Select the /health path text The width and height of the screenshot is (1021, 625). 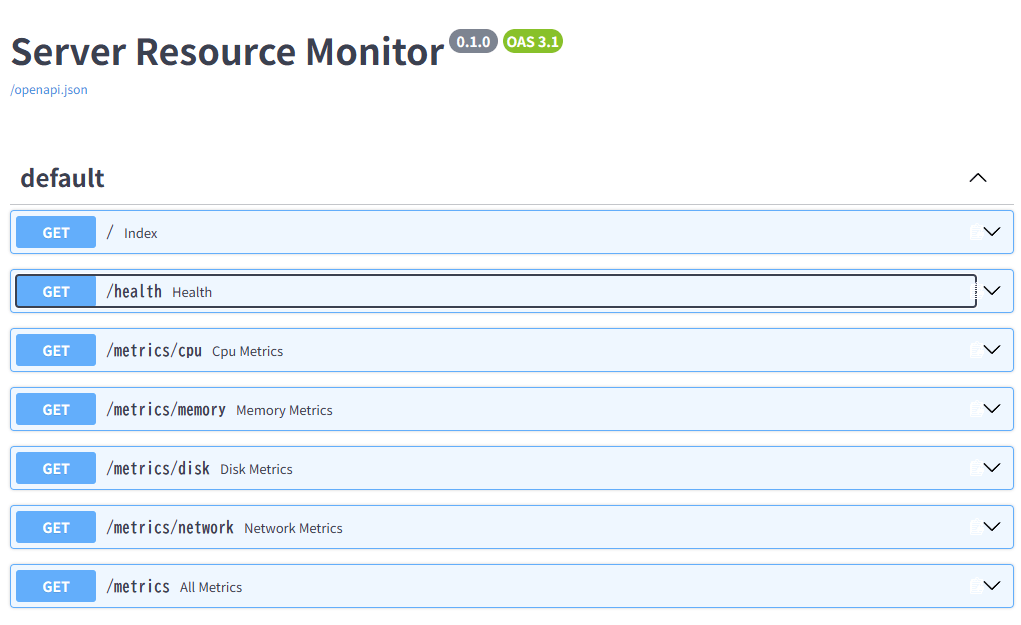tap(134, 292)
